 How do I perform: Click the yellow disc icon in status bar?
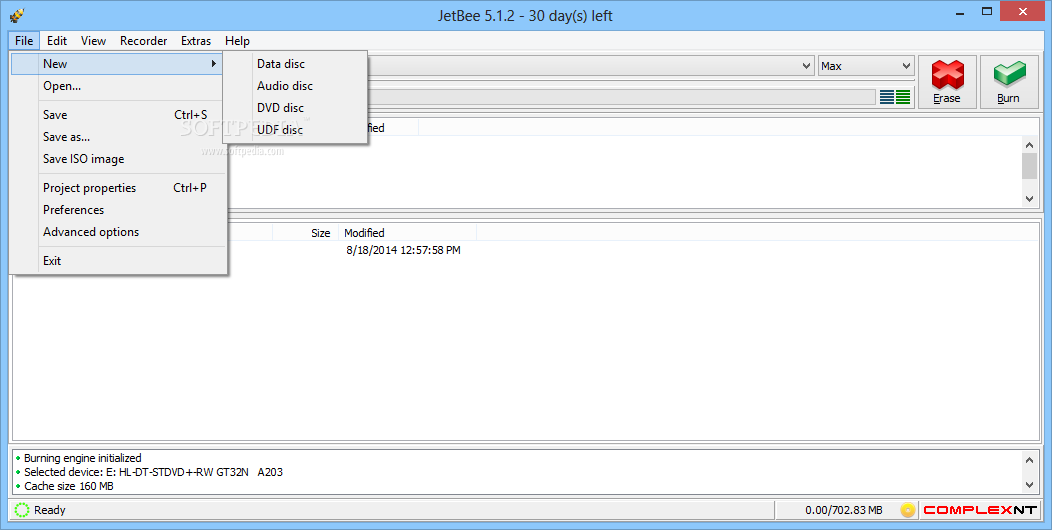(x=908, y=510)
